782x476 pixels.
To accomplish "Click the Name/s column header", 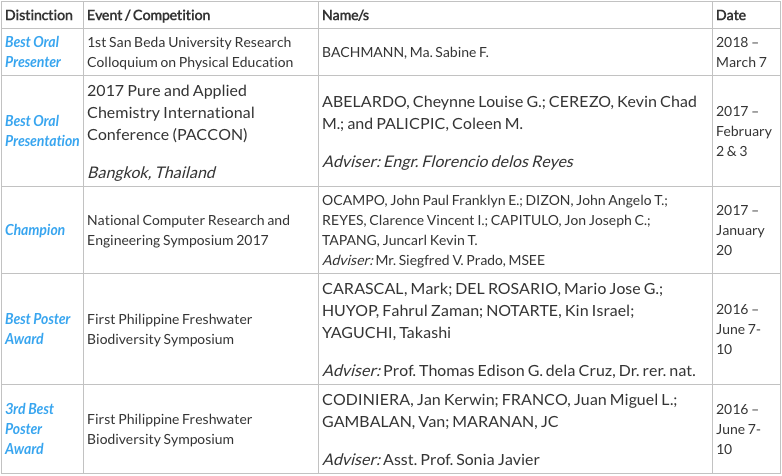I will 346,15.
